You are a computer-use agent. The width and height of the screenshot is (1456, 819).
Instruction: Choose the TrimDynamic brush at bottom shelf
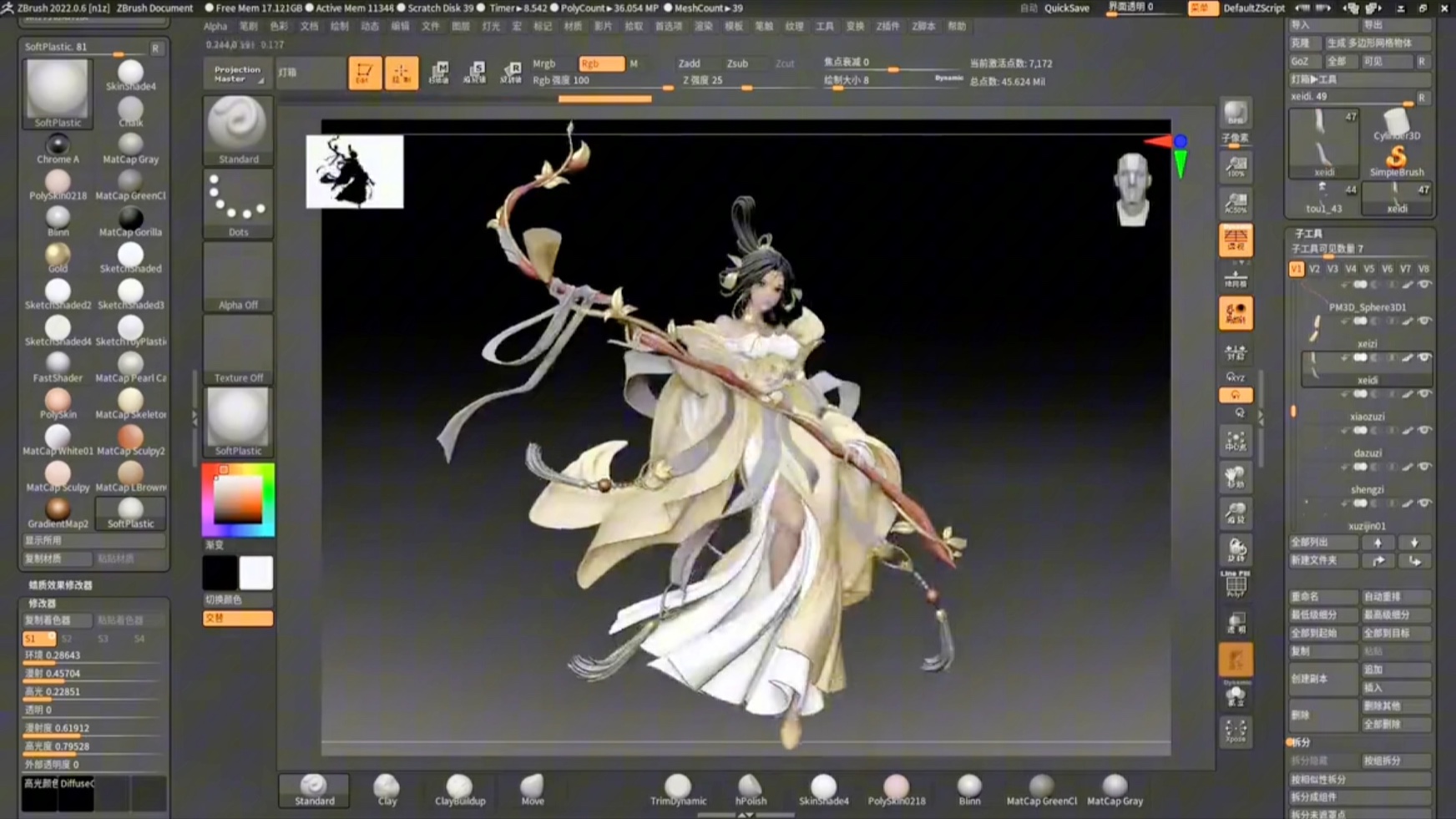point(678,790)
